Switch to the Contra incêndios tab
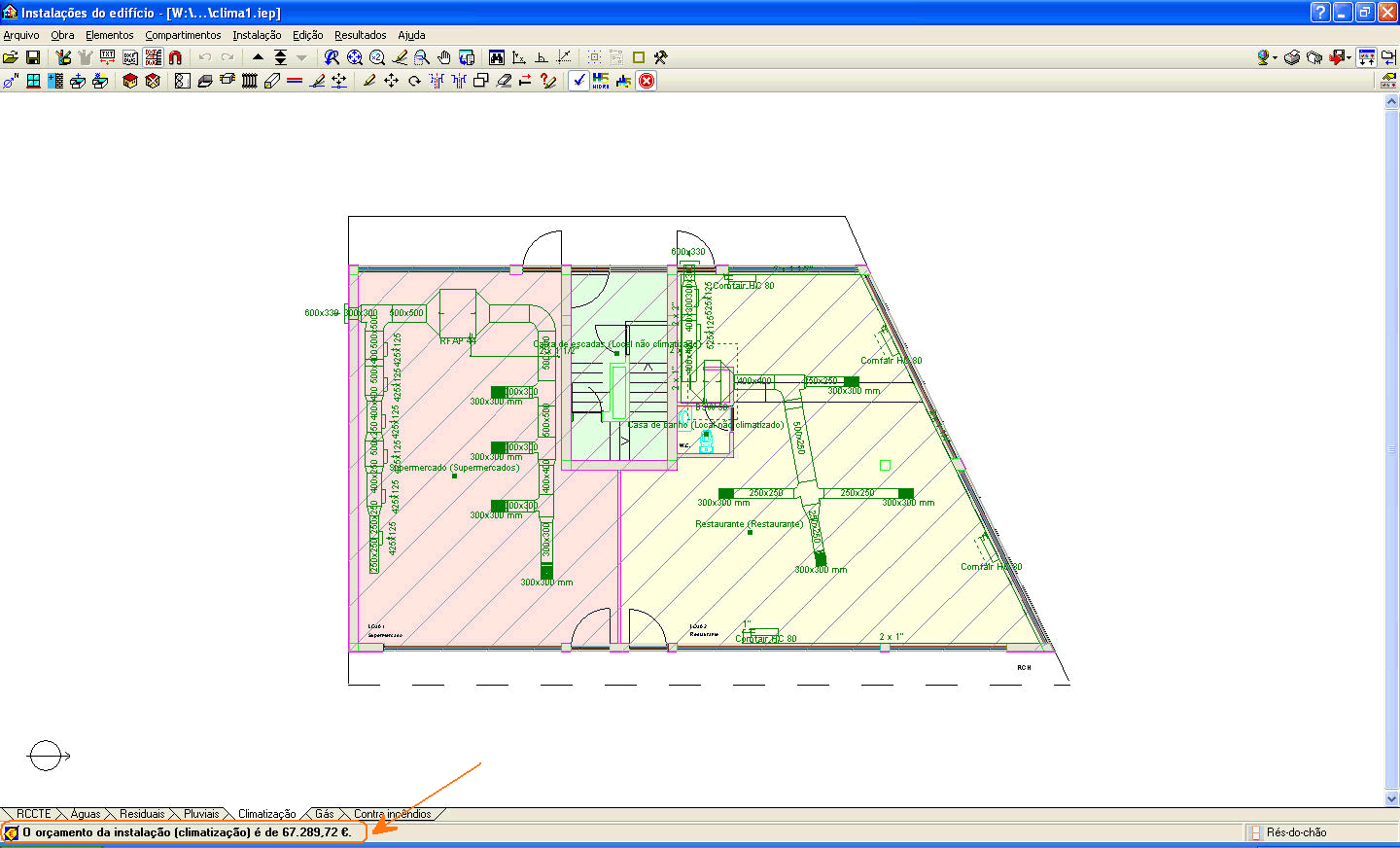1400x848 pixels. tap(392, 814)
